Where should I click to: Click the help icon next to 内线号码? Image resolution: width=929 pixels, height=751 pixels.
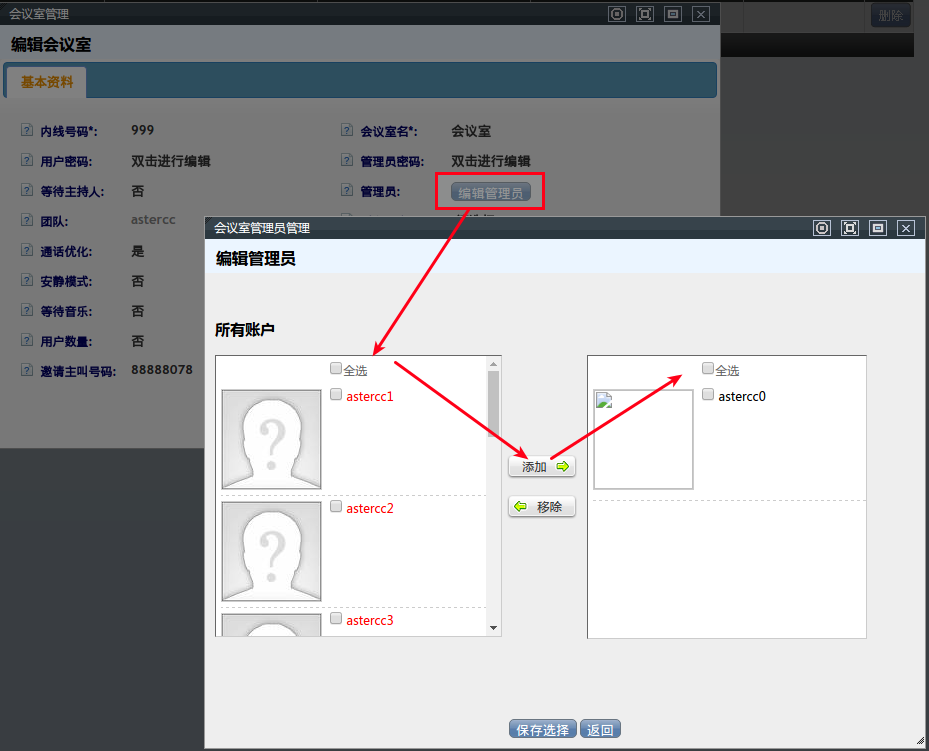(x=27, y=131)
